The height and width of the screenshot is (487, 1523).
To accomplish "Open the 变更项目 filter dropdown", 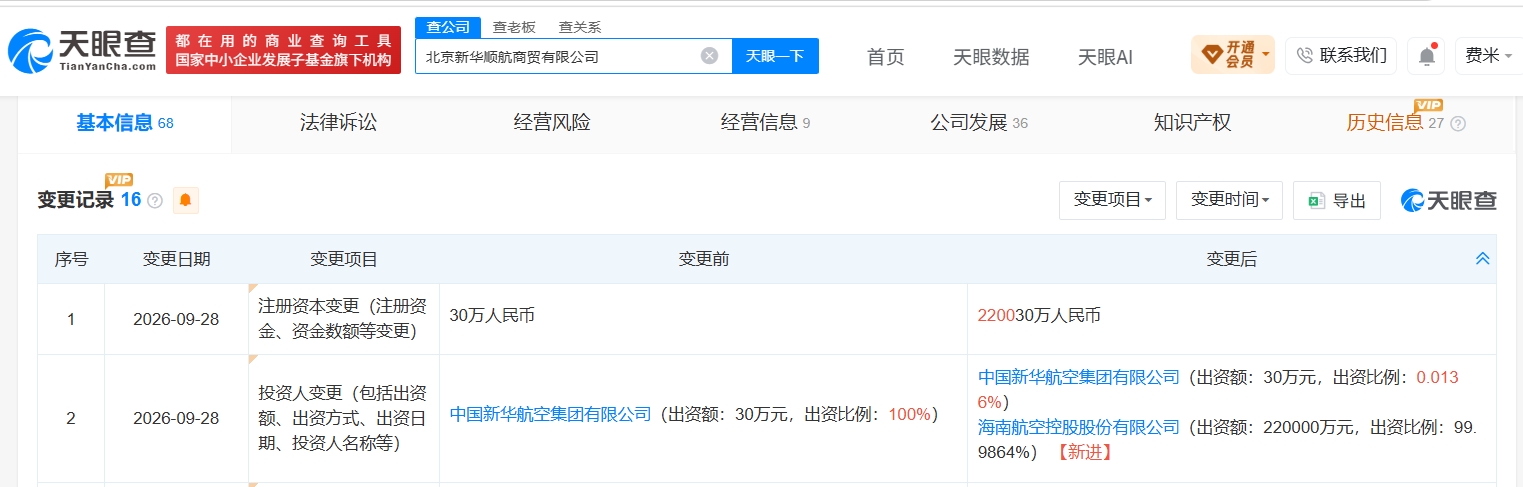I will pos(1113,200).
